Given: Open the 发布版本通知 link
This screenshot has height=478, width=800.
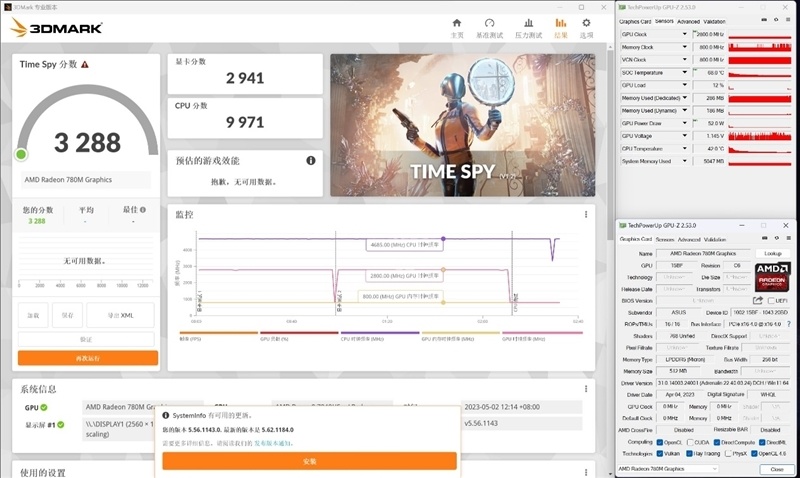Looking at the screenshot, I should [273, 443].
